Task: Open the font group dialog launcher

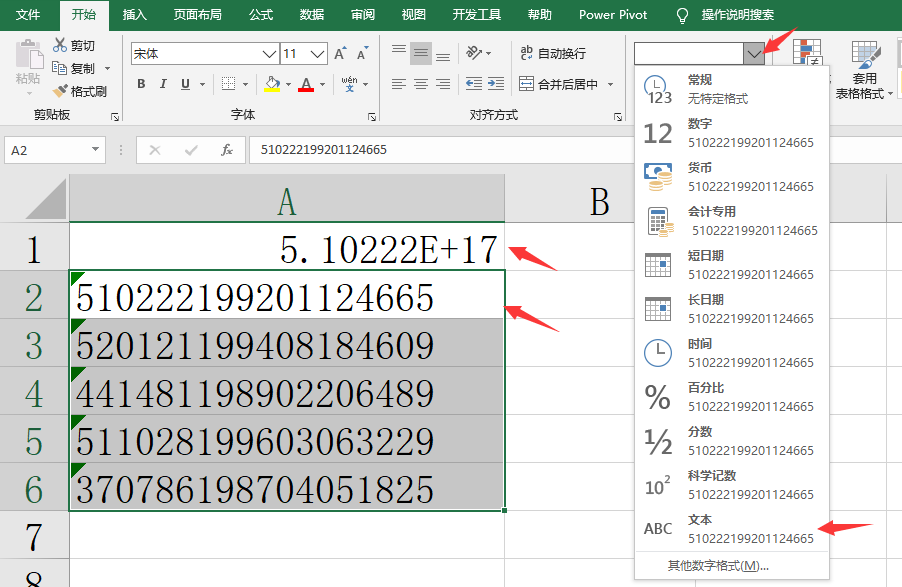Action: click(x=372, y=117)
